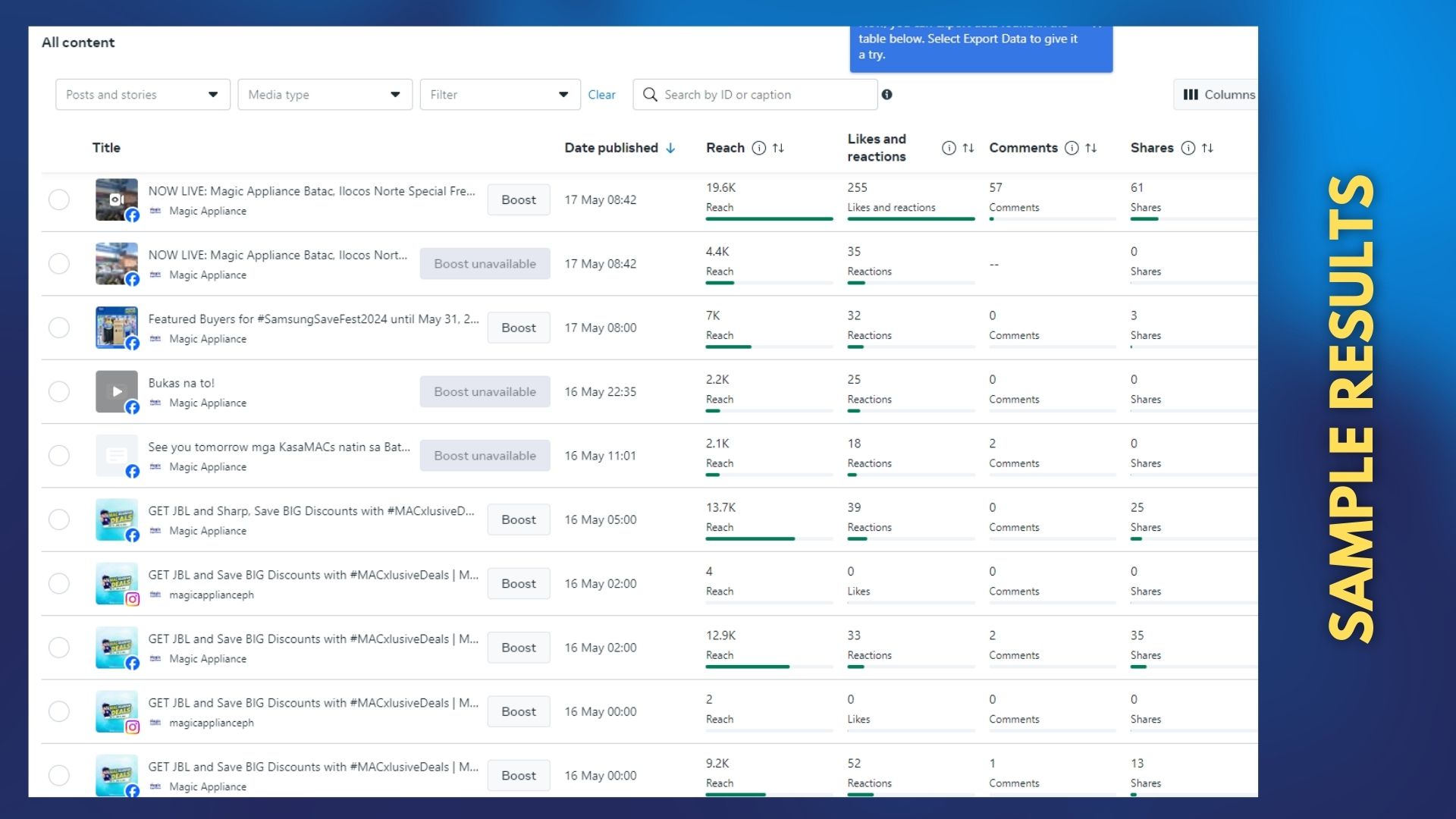Viewport: 1456px width, 819px height.
Task: Sort by Reach using the arrows icon
Action: [778, 148]
